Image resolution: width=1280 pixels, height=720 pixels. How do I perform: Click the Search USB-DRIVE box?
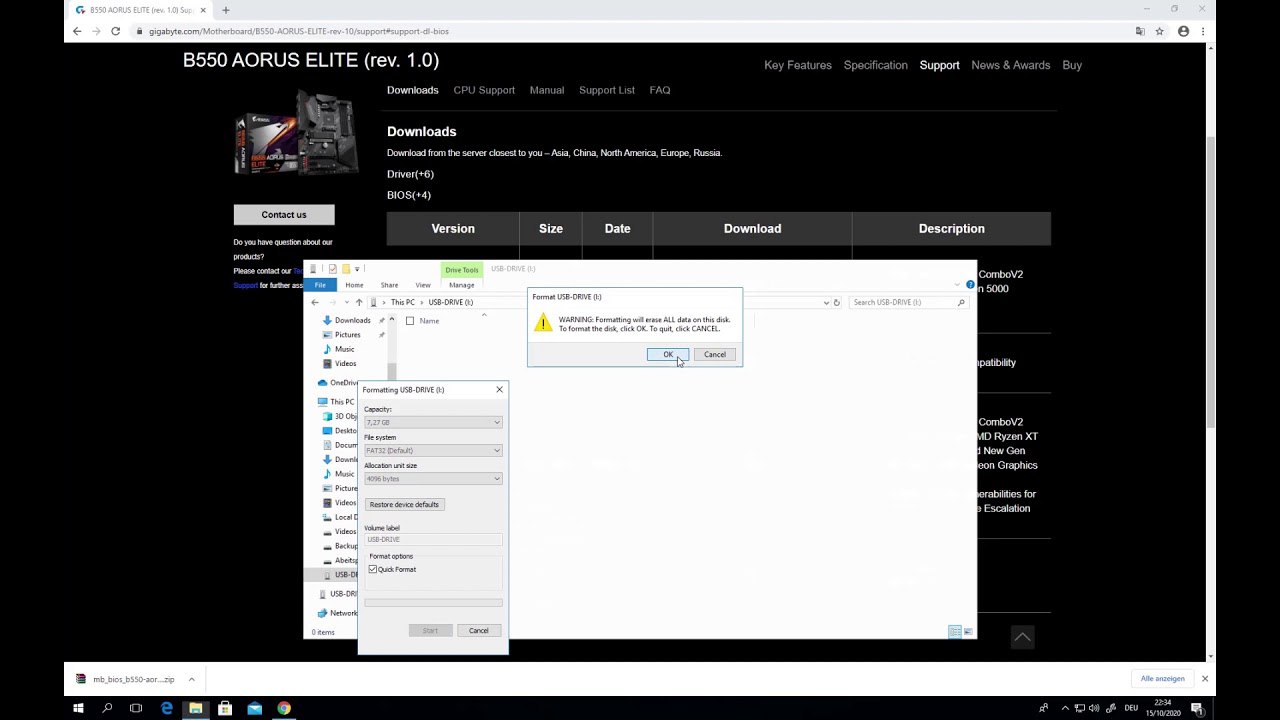coord(908,302)
